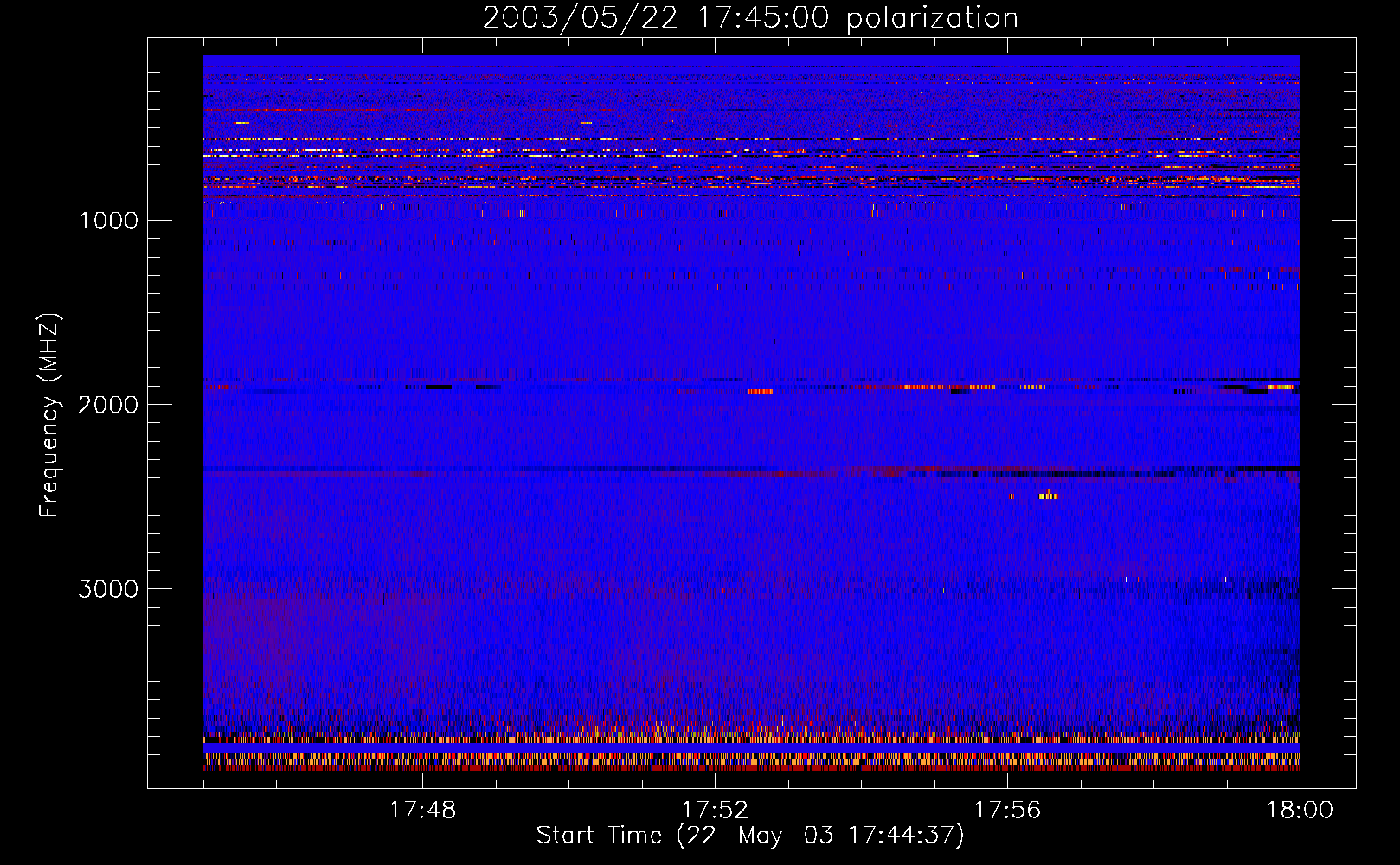Click the red band along spectrogram bottom edge
This screenshot has height=865, width=1400.
751,767
